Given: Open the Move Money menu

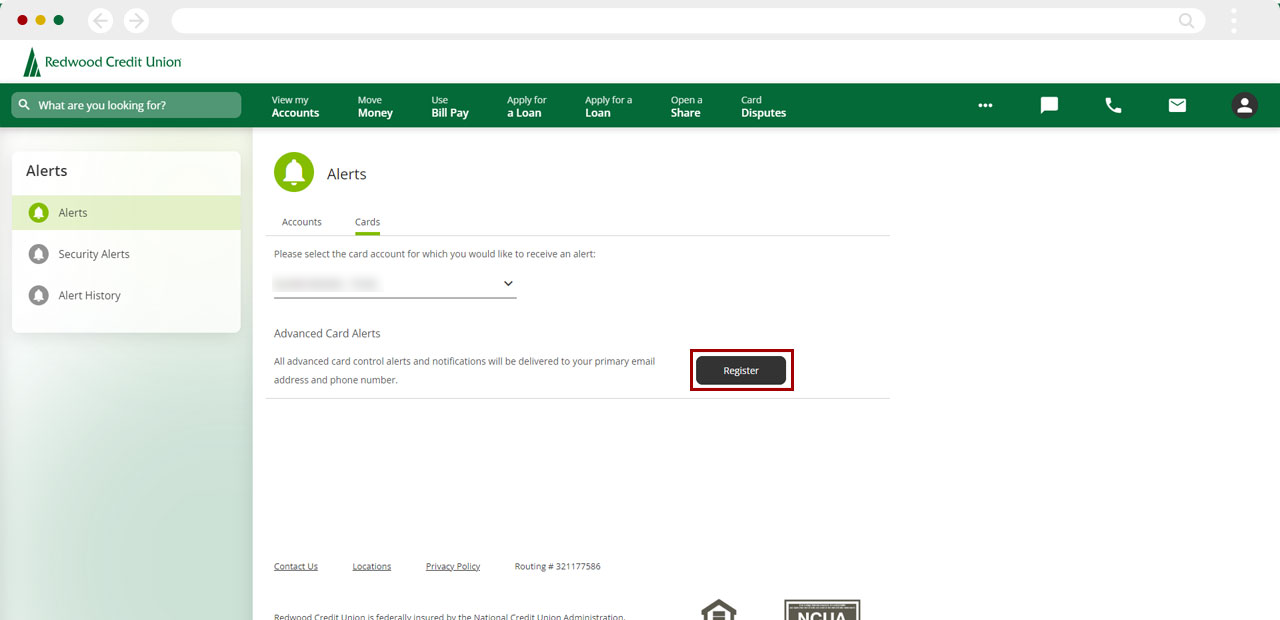Looking at the screenshot, I should point(375,106).
